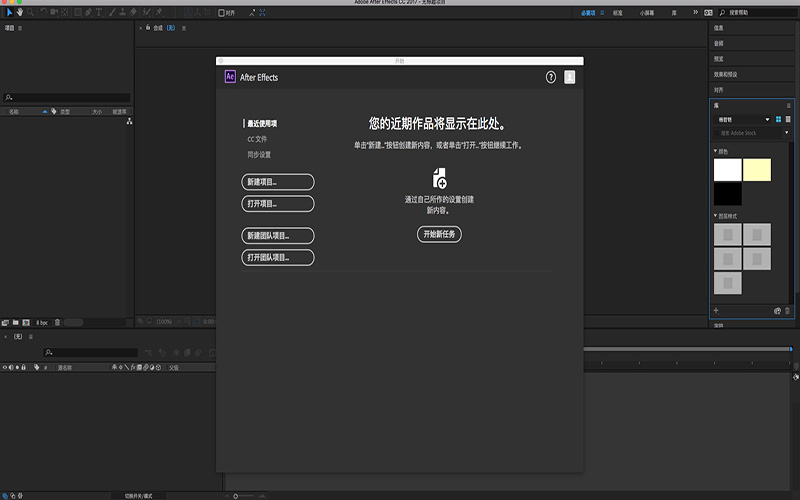
Task: Click the 新建项目 button
Action: [x=278, y=182]
